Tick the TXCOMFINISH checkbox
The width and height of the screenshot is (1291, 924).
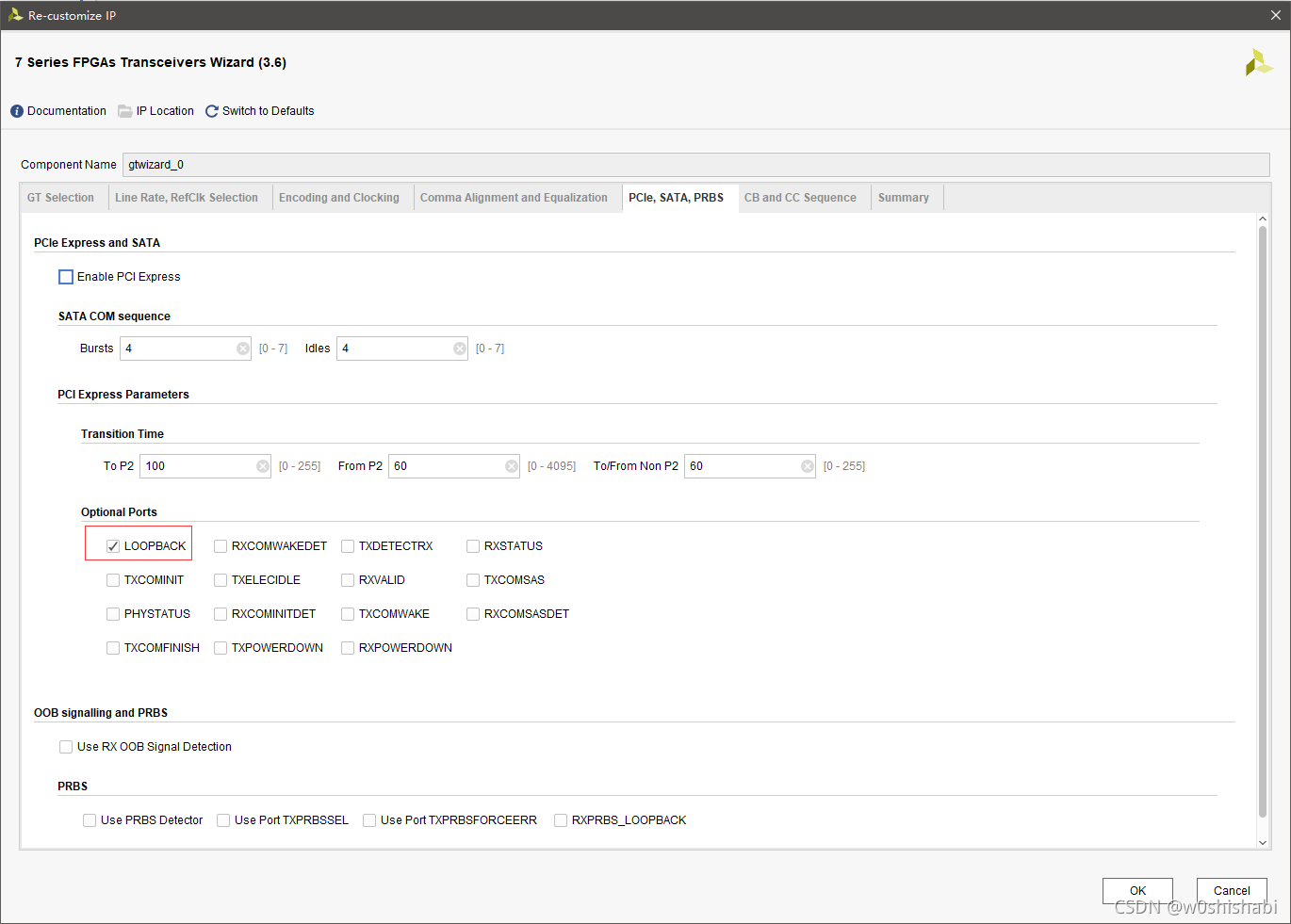click(113, 648)
